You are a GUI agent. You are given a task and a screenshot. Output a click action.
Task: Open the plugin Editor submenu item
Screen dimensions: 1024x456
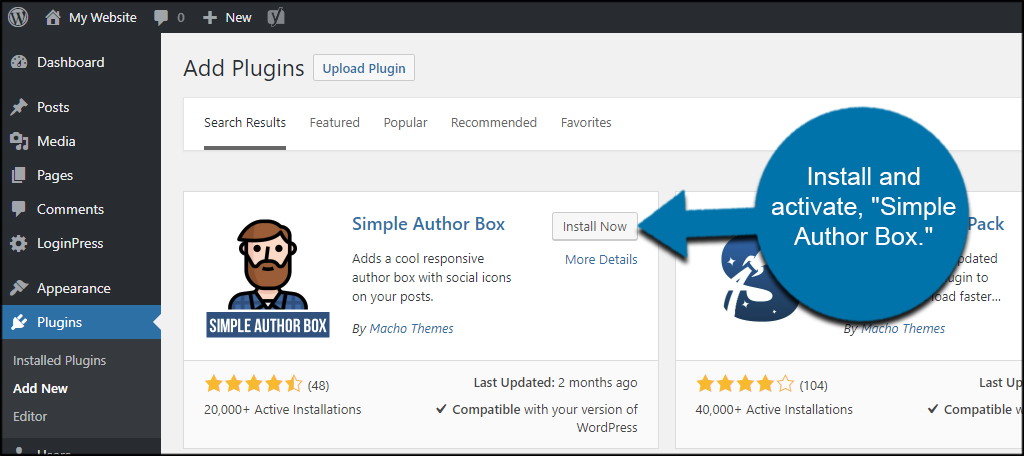pyautogui.click(x=30, y=416)
